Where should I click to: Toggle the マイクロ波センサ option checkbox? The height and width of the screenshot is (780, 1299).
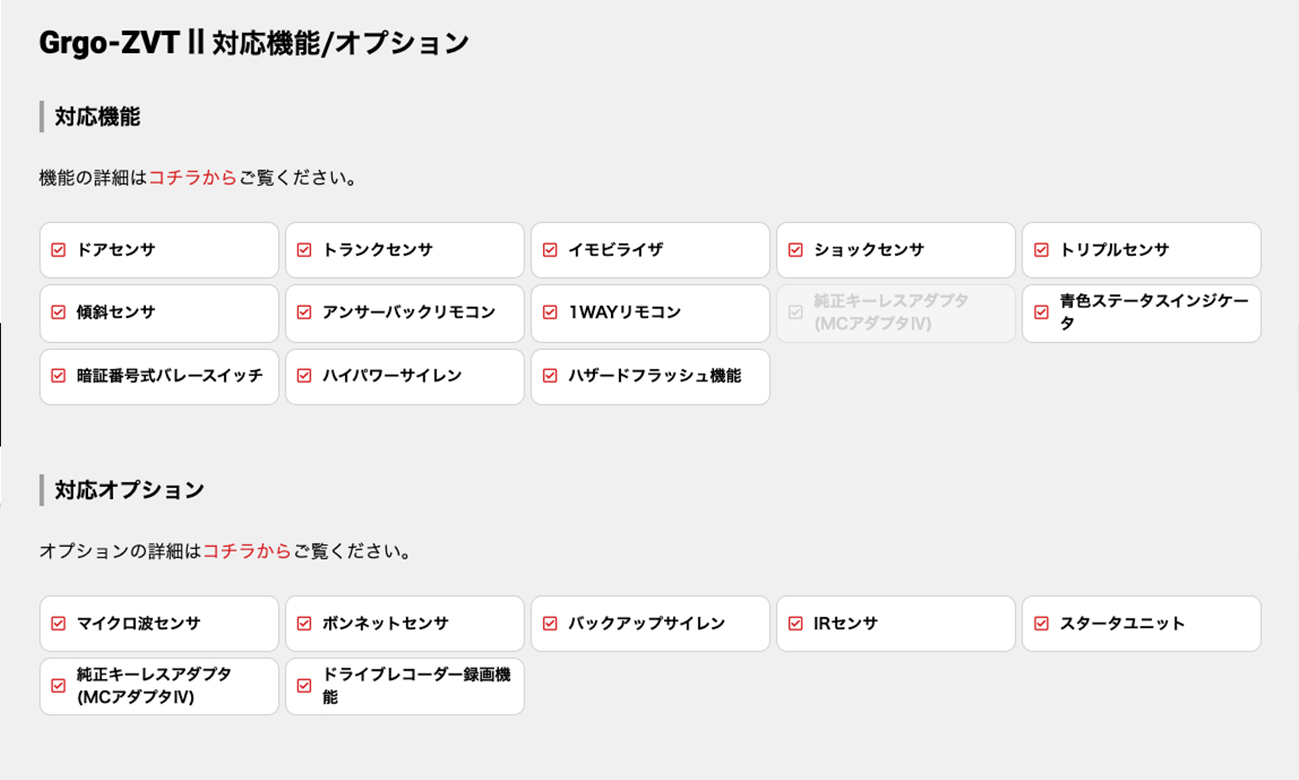point(58,624)
